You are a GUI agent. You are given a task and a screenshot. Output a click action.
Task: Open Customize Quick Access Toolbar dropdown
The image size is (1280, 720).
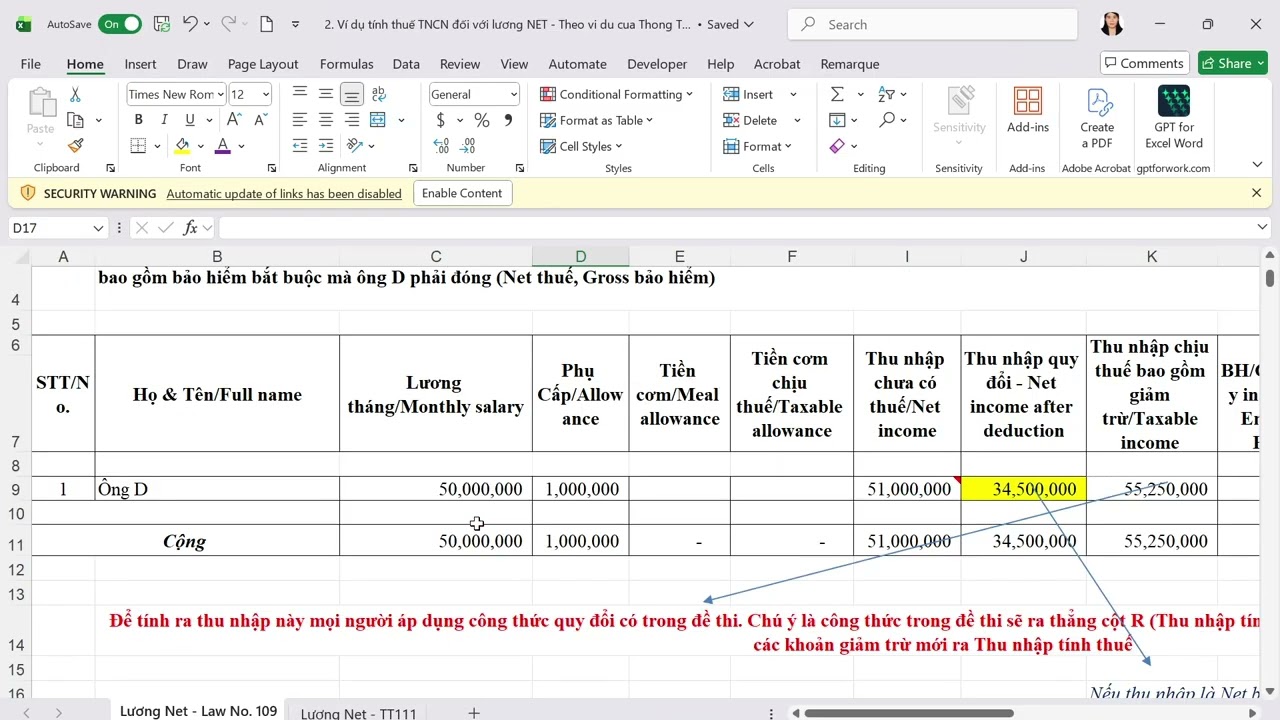295,24
